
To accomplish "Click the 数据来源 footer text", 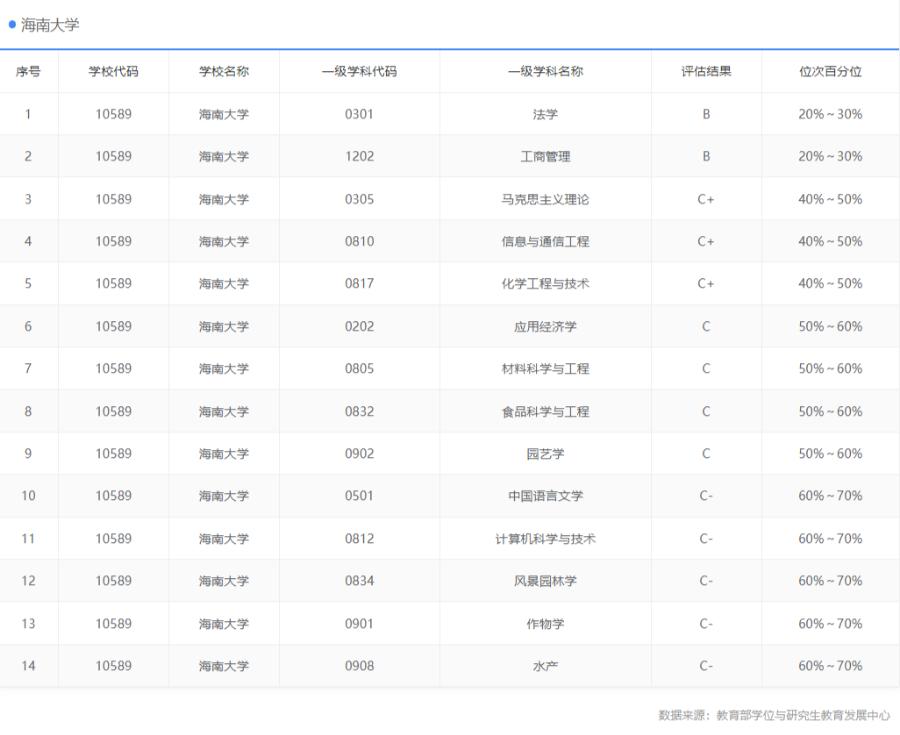I will click(x=770, y=716).
